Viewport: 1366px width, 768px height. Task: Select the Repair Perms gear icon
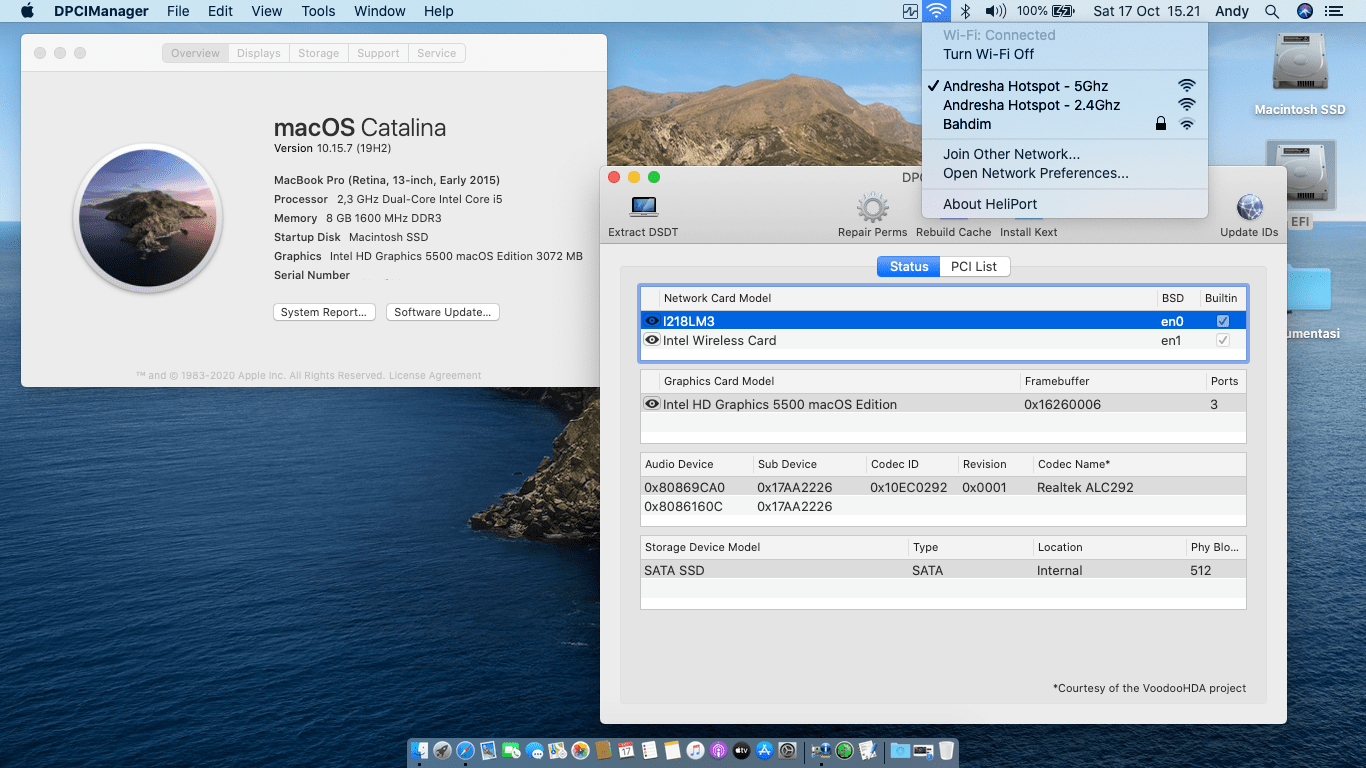point(872,209)
